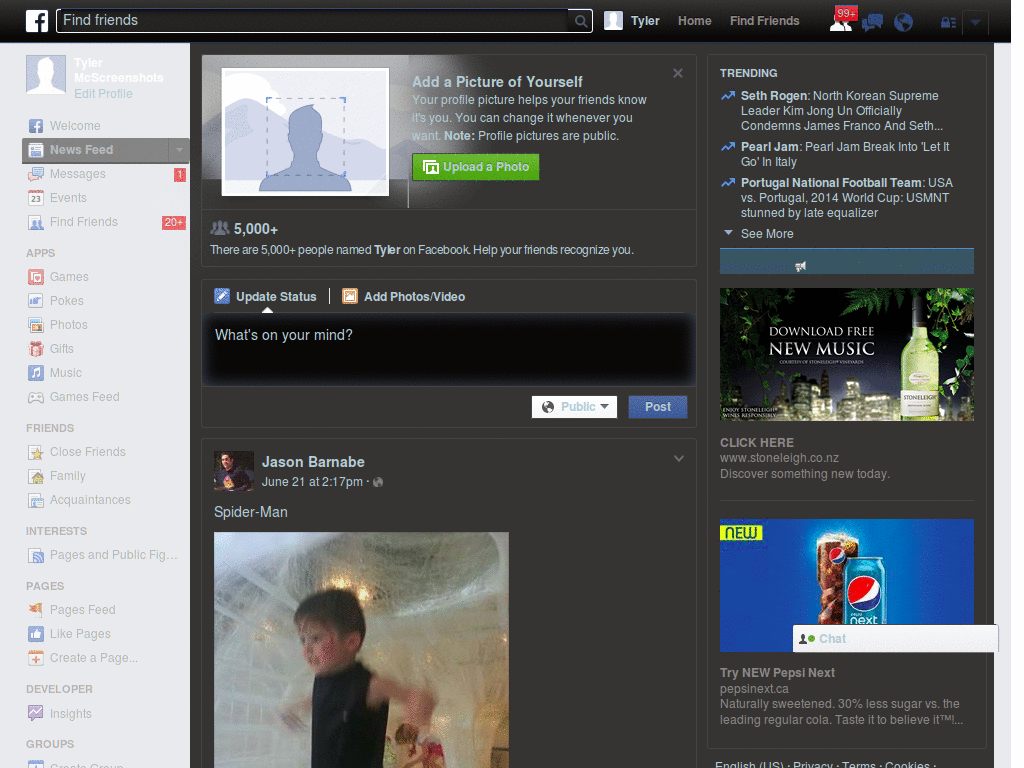Open the Spider-Man post photo
Image resolution: width=1024 pixels, height=768 pixels.
click(x=361, y=650)
